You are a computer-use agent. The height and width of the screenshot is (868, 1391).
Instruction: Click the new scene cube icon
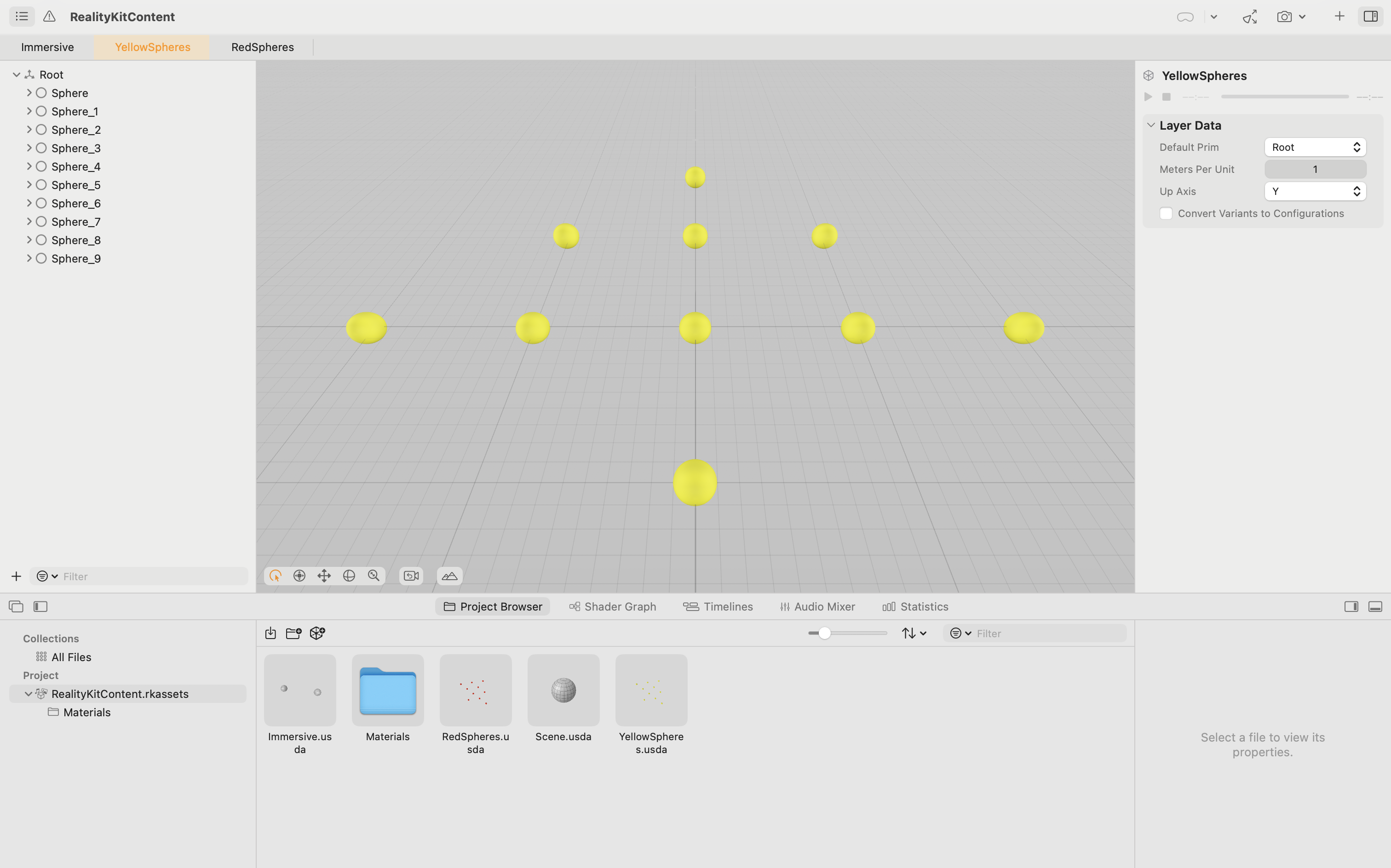317,633
